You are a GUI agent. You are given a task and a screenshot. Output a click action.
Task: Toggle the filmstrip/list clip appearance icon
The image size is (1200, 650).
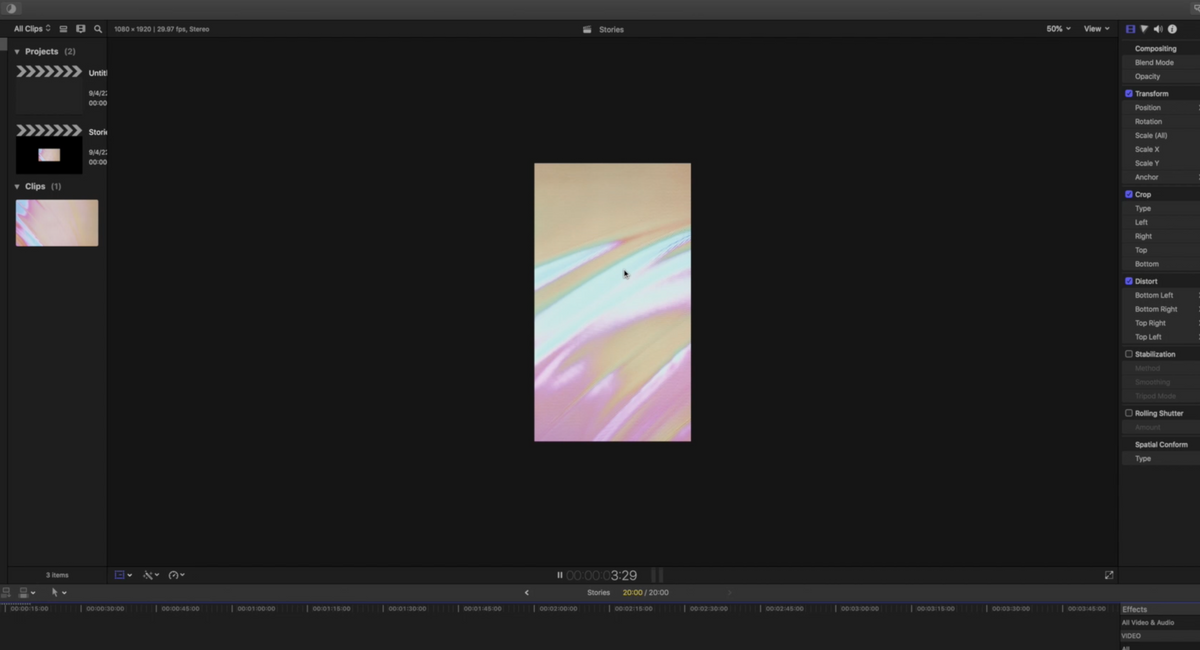(x=81, y=29)
